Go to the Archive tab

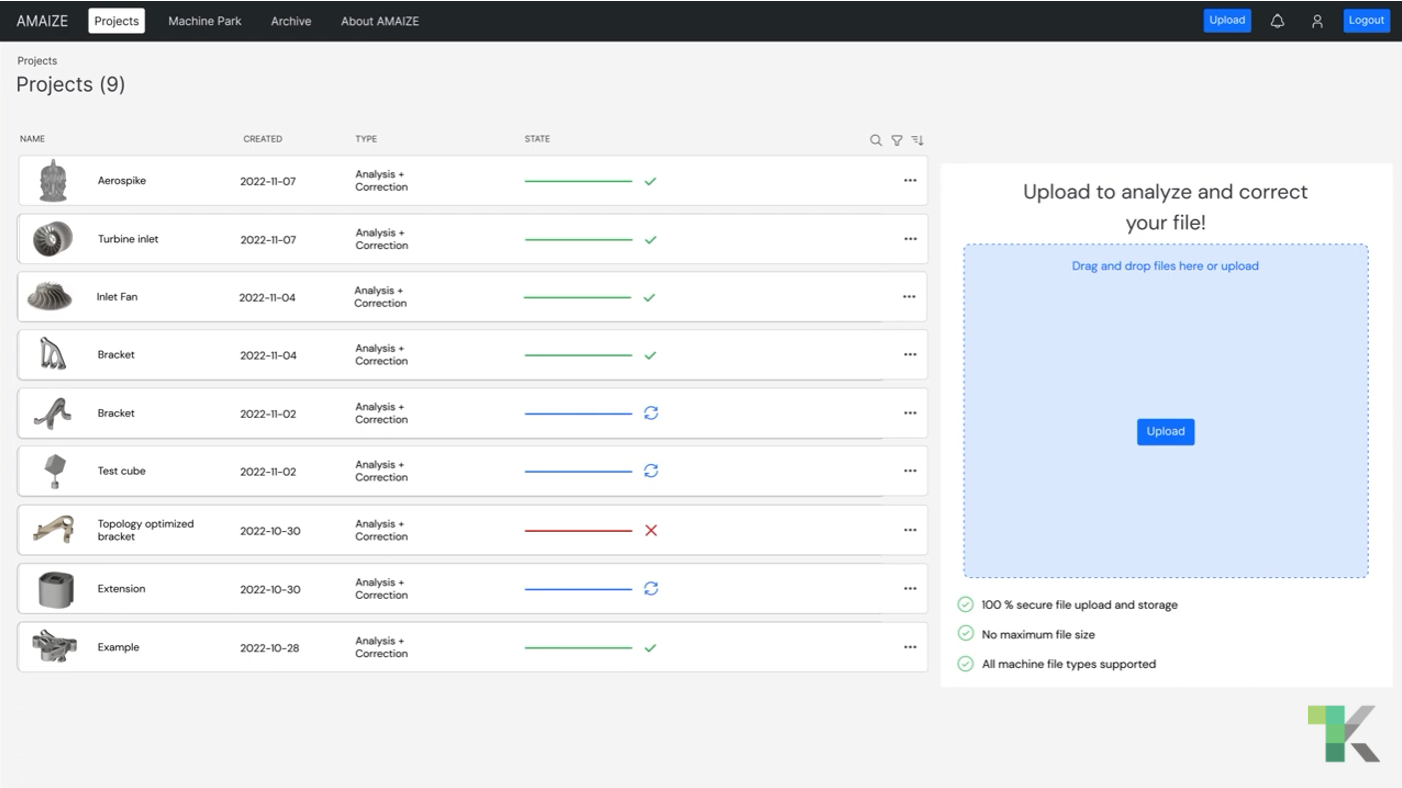(291, 21)
